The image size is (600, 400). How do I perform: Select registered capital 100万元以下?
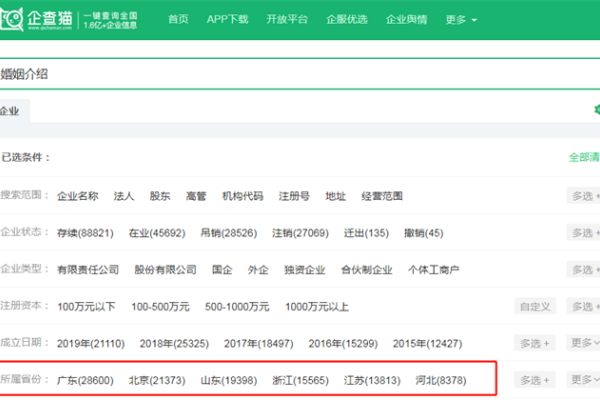(86, 307)
